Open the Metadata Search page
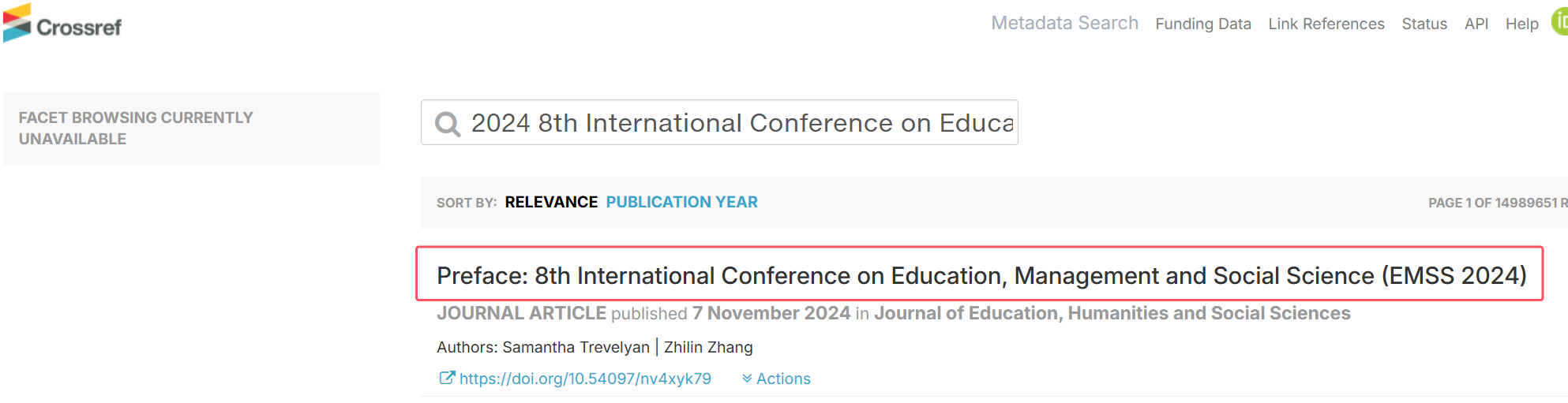The height and width of the screenshot is (403, 1568). (1064, 23)
